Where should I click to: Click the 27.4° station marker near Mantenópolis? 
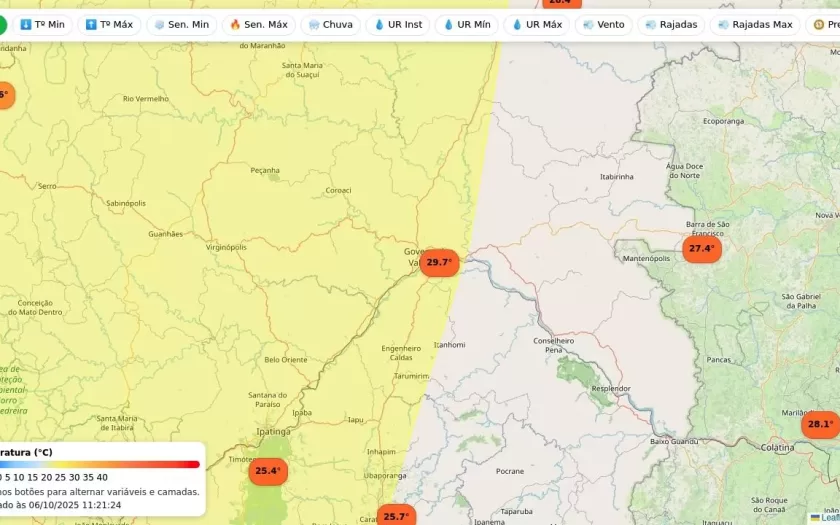click(x=701, y=249)
